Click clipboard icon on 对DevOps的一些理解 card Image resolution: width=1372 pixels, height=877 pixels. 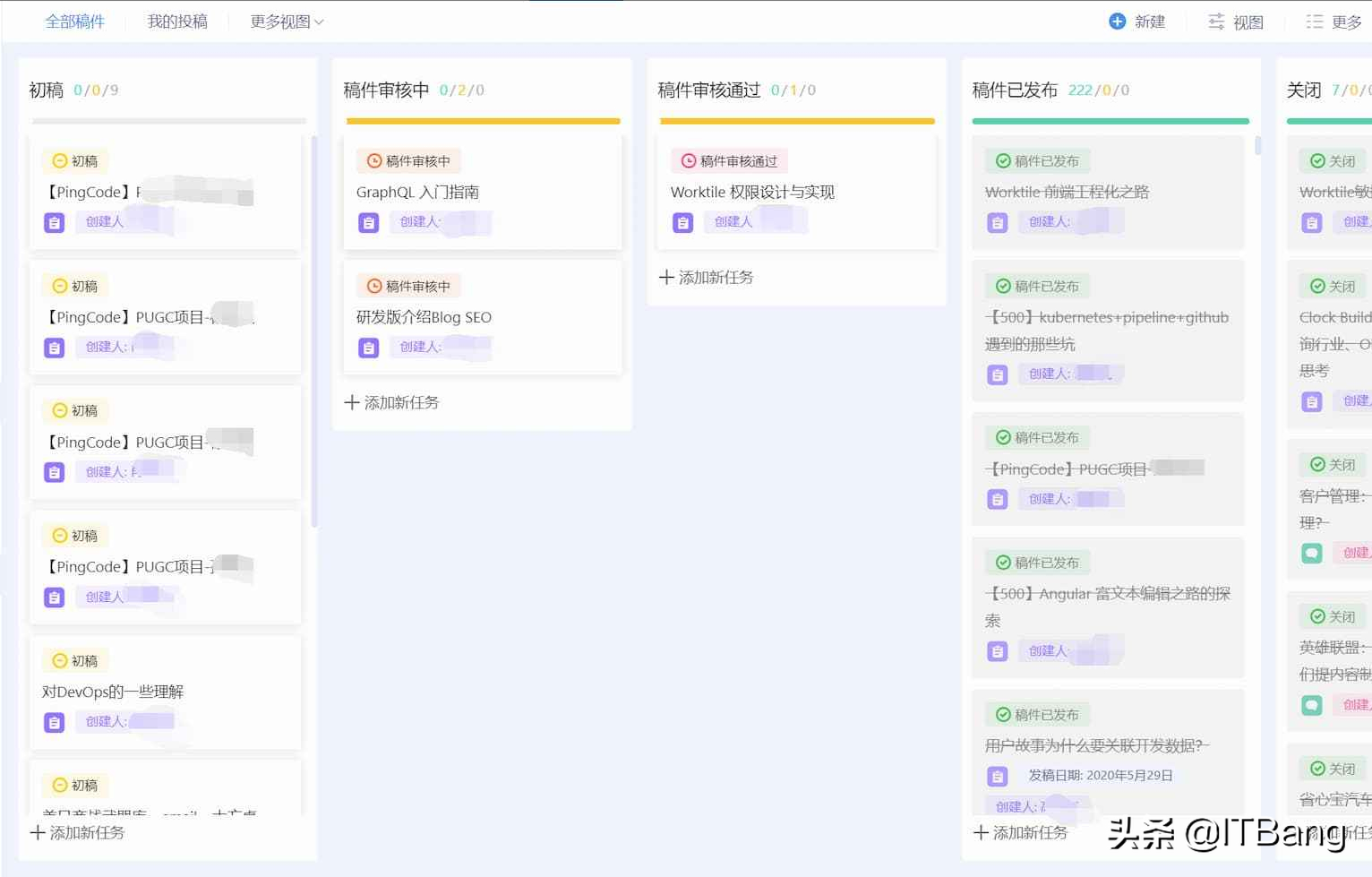(x=55, y=723)
